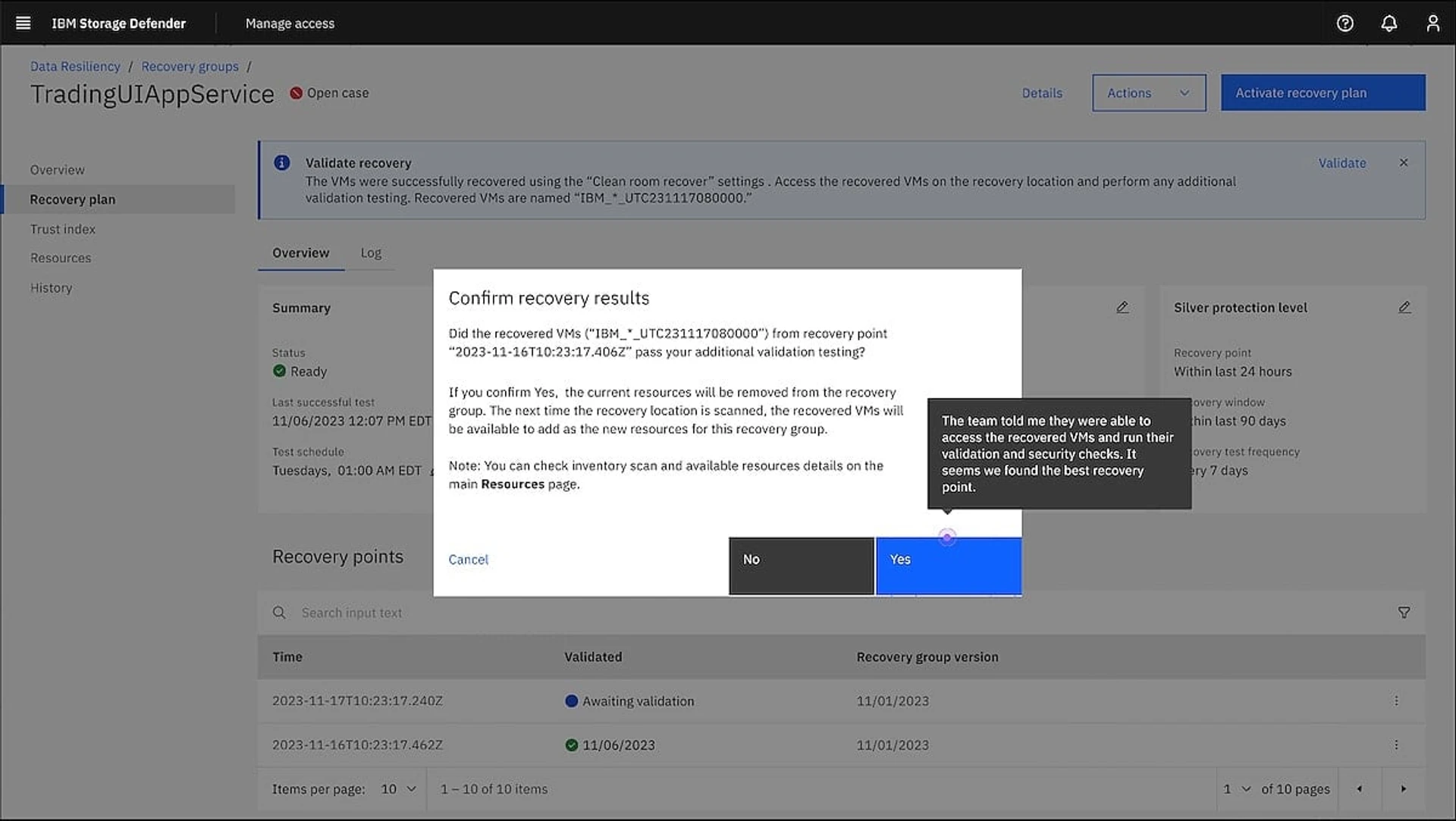1456x821 pixels.
Task: Open Trust index in the sidebar
Action: [x=63, y=229]
